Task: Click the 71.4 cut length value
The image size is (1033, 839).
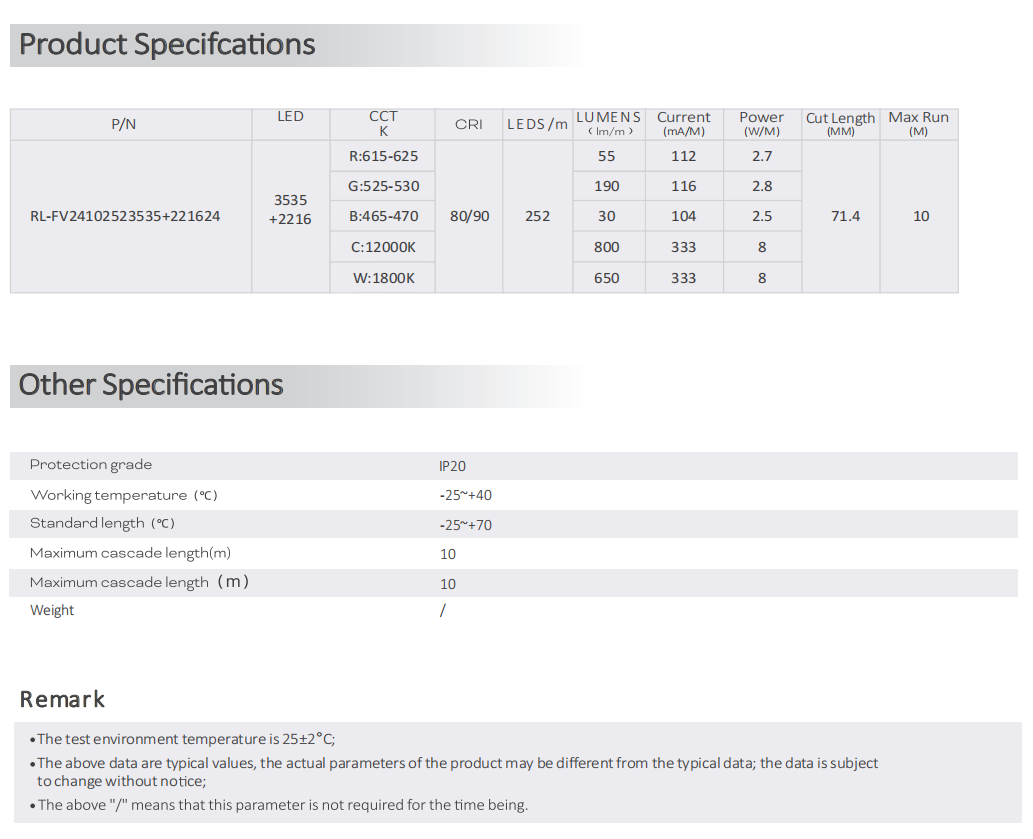Action: pos(846,216)
